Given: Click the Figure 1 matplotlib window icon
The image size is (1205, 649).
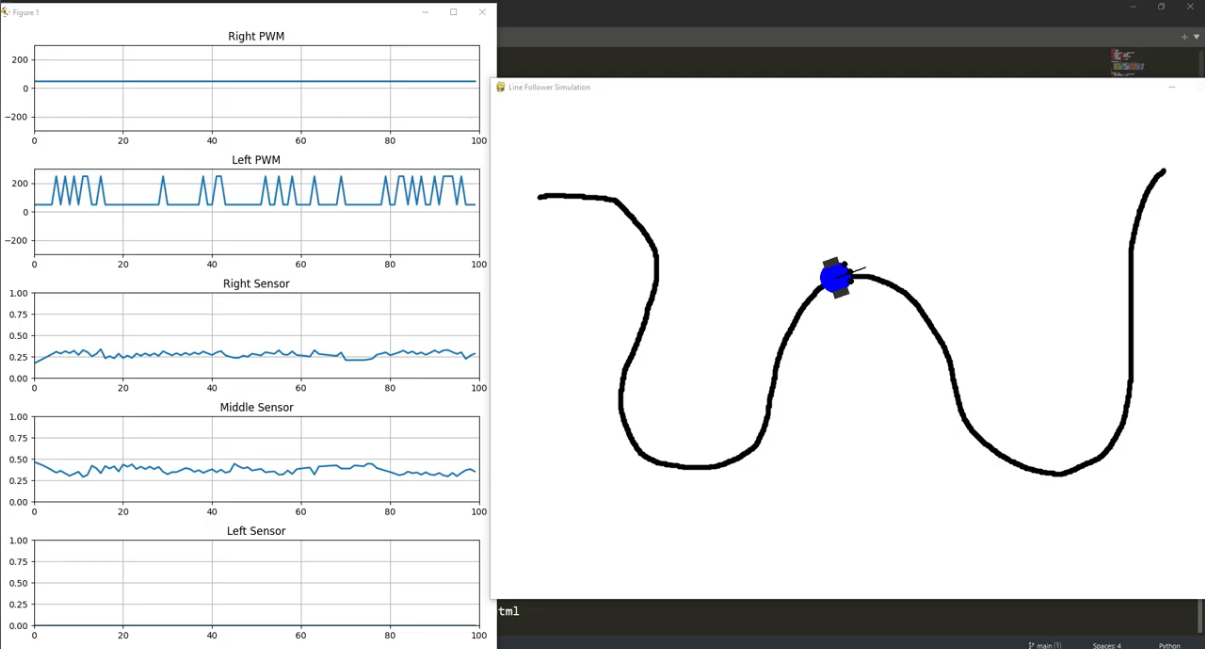Looking at the screenshot, I should 6,12.
